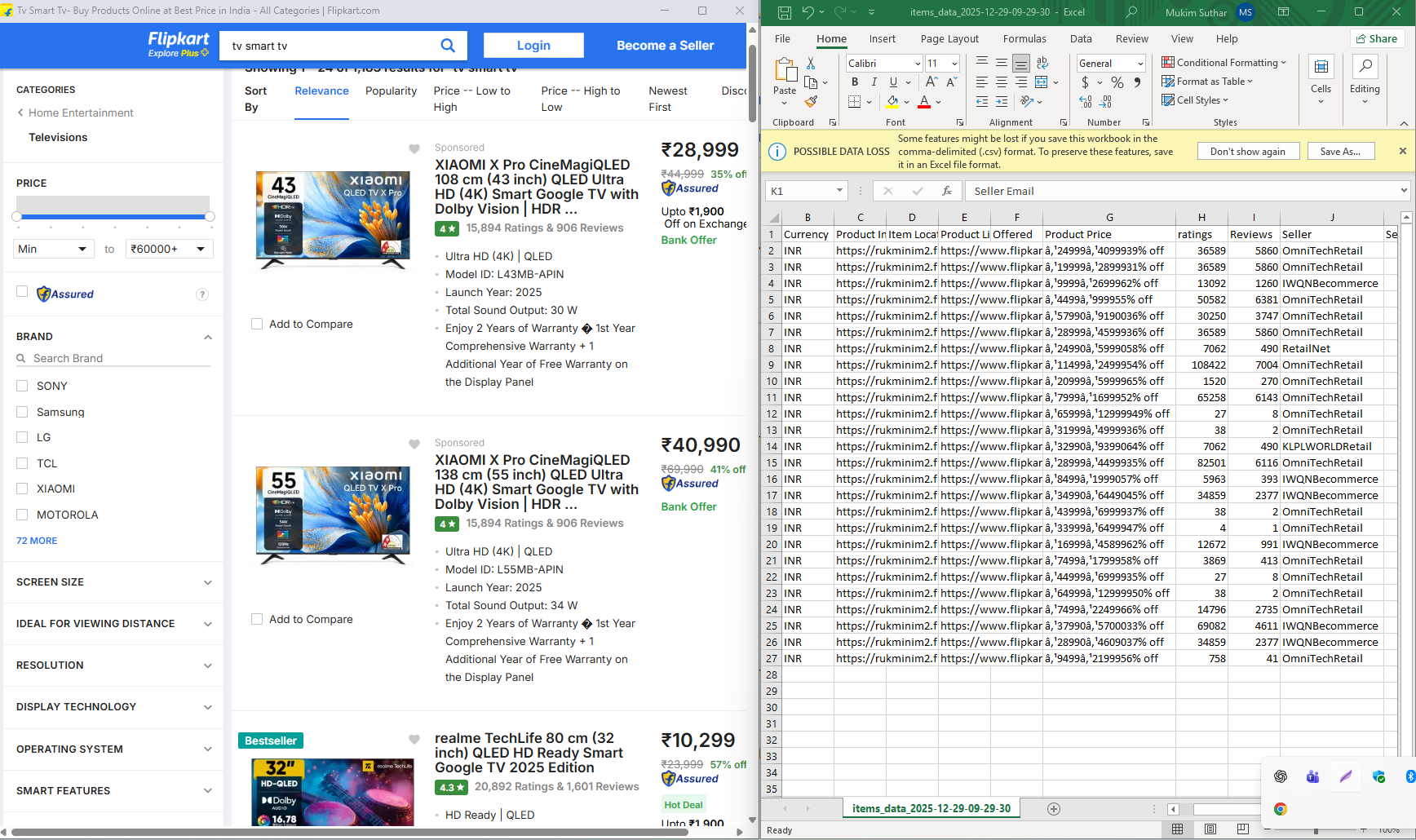Sort results by Popularity

pos(391,91)
